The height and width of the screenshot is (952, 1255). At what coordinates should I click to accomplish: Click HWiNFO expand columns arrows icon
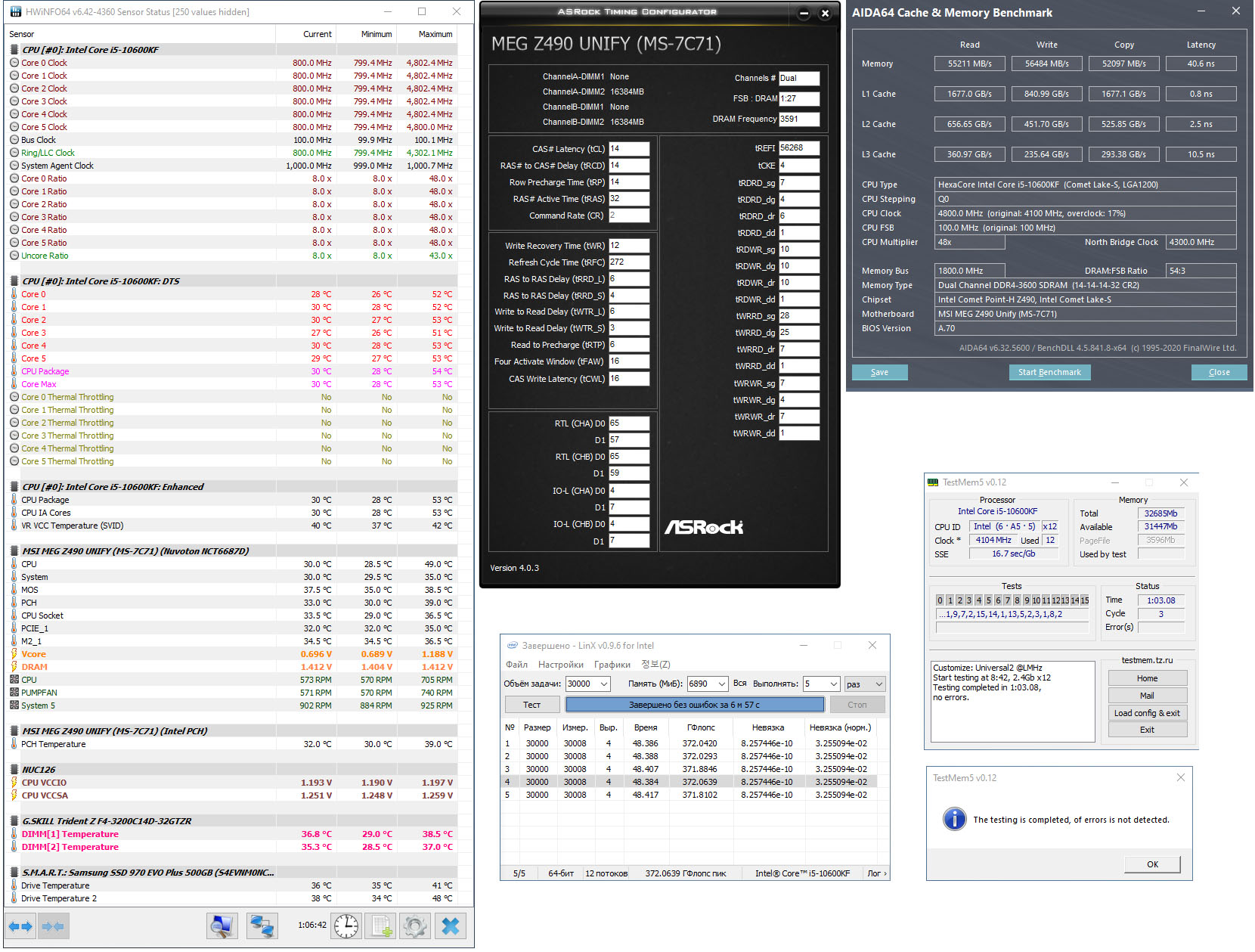(x=20, y=926)
